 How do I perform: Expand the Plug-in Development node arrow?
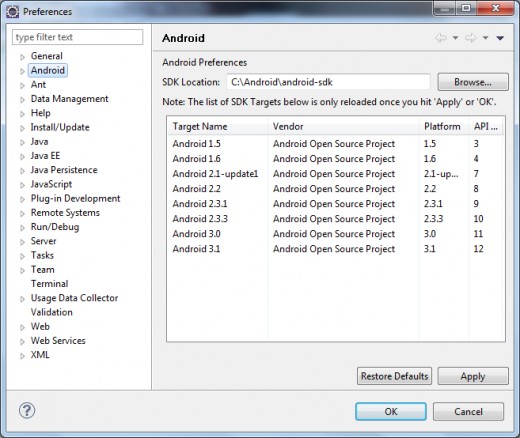[x=22, y=199]
